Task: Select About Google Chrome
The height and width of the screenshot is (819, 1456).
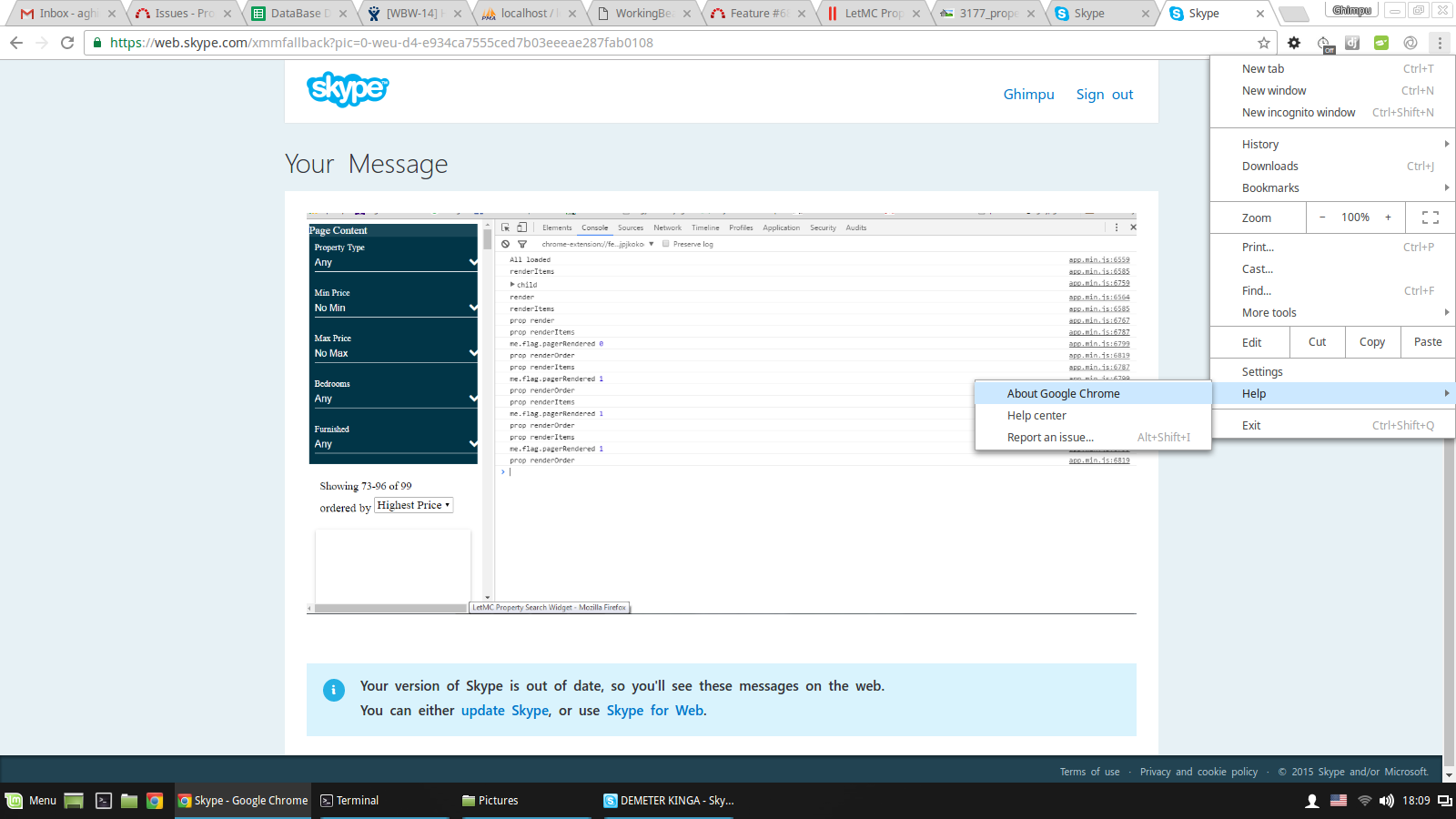Action: (x=1093, y=393)
